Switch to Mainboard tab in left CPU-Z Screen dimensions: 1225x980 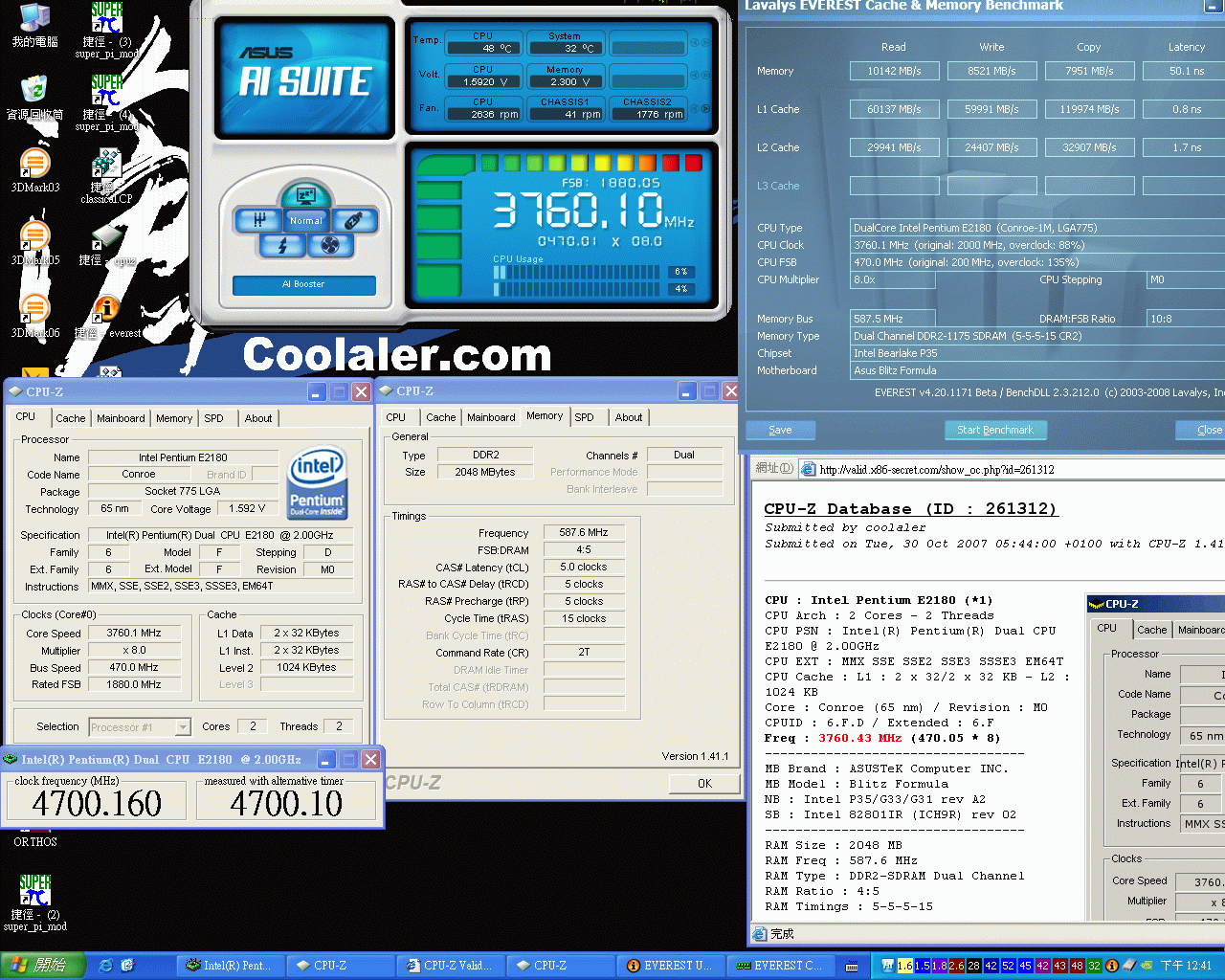pos(121,418)
